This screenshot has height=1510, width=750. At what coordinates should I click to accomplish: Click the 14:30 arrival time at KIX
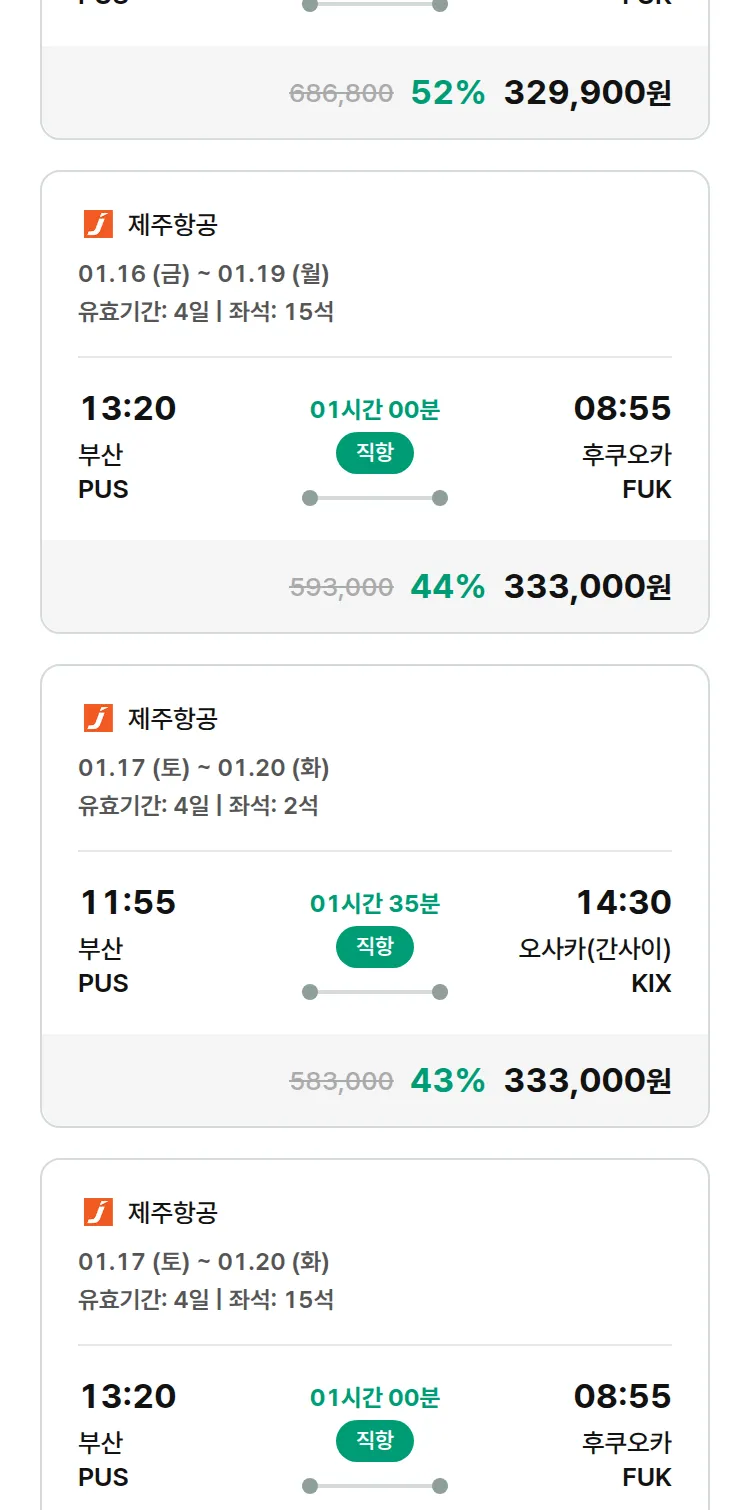coord(623,903)
